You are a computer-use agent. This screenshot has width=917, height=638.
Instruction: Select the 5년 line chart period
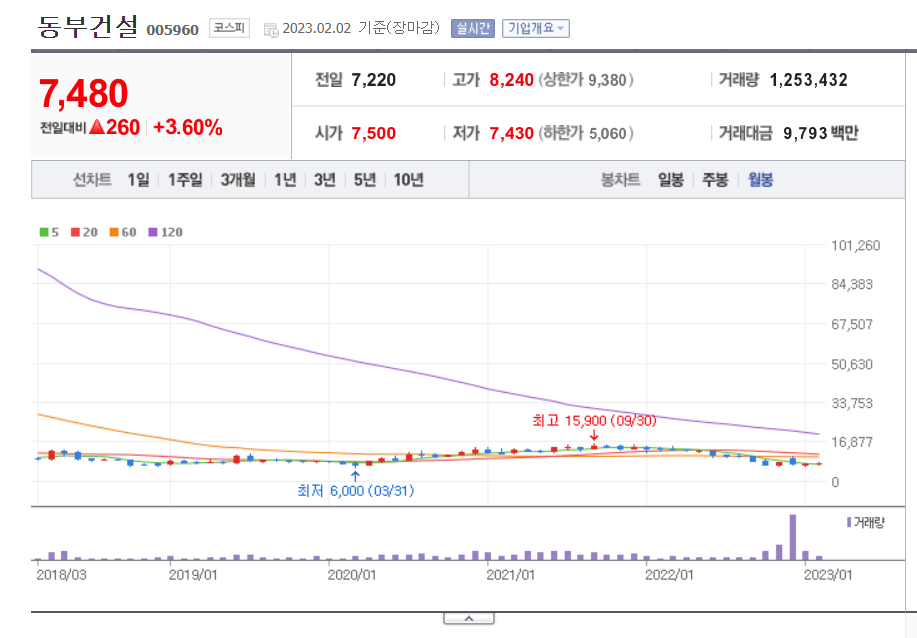365,180
